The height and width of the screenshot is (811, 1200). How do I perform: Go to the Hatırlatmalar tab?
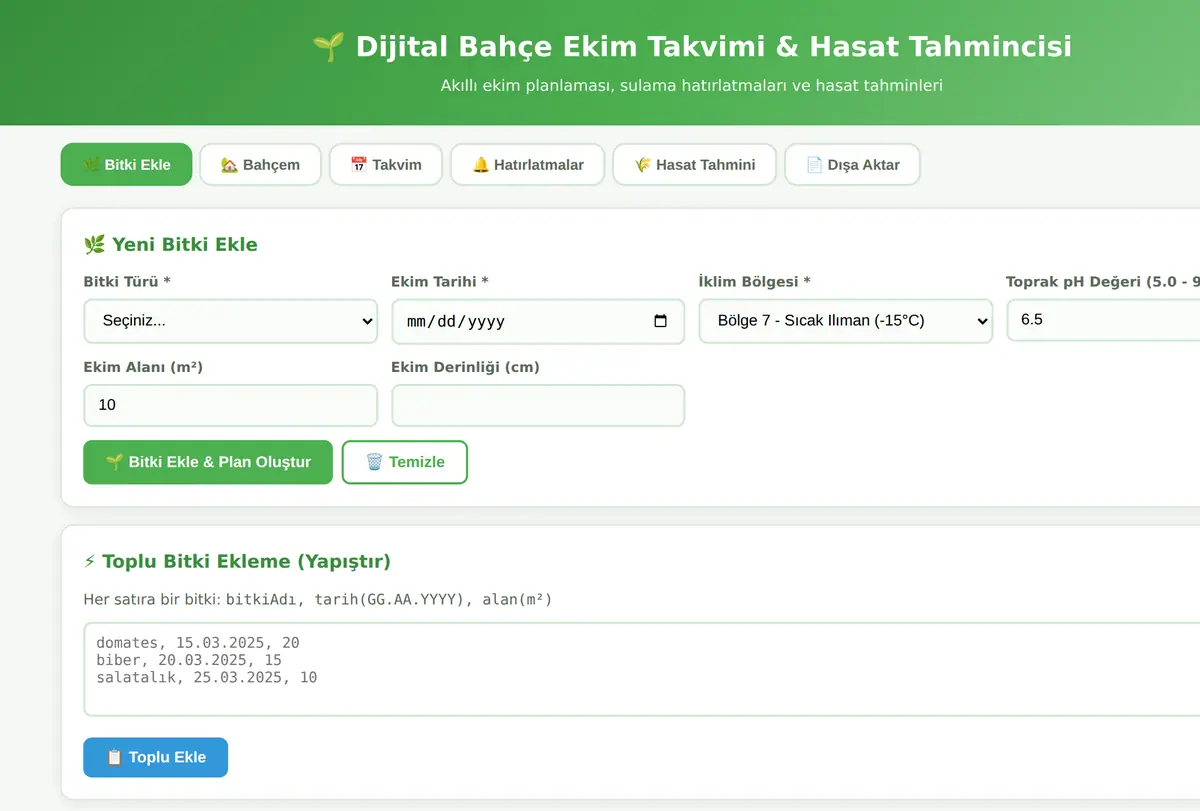tap(527, 164)
